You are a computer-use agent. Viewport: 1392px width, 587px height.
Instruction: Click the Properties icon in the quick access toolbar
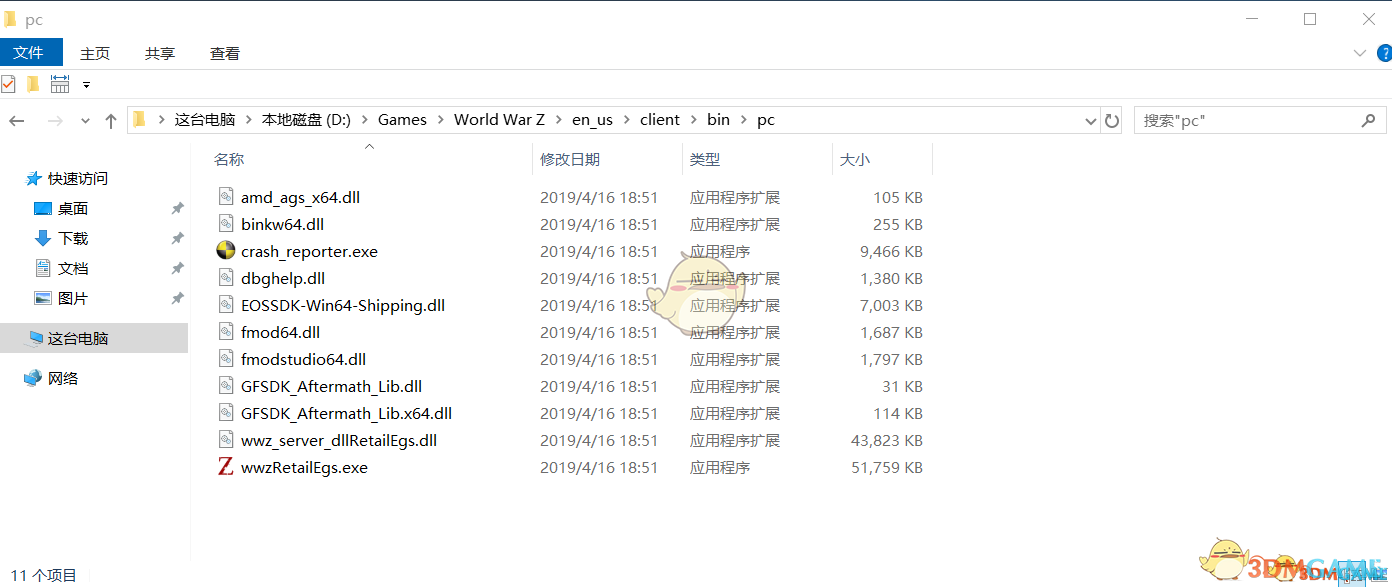(8, 84)
